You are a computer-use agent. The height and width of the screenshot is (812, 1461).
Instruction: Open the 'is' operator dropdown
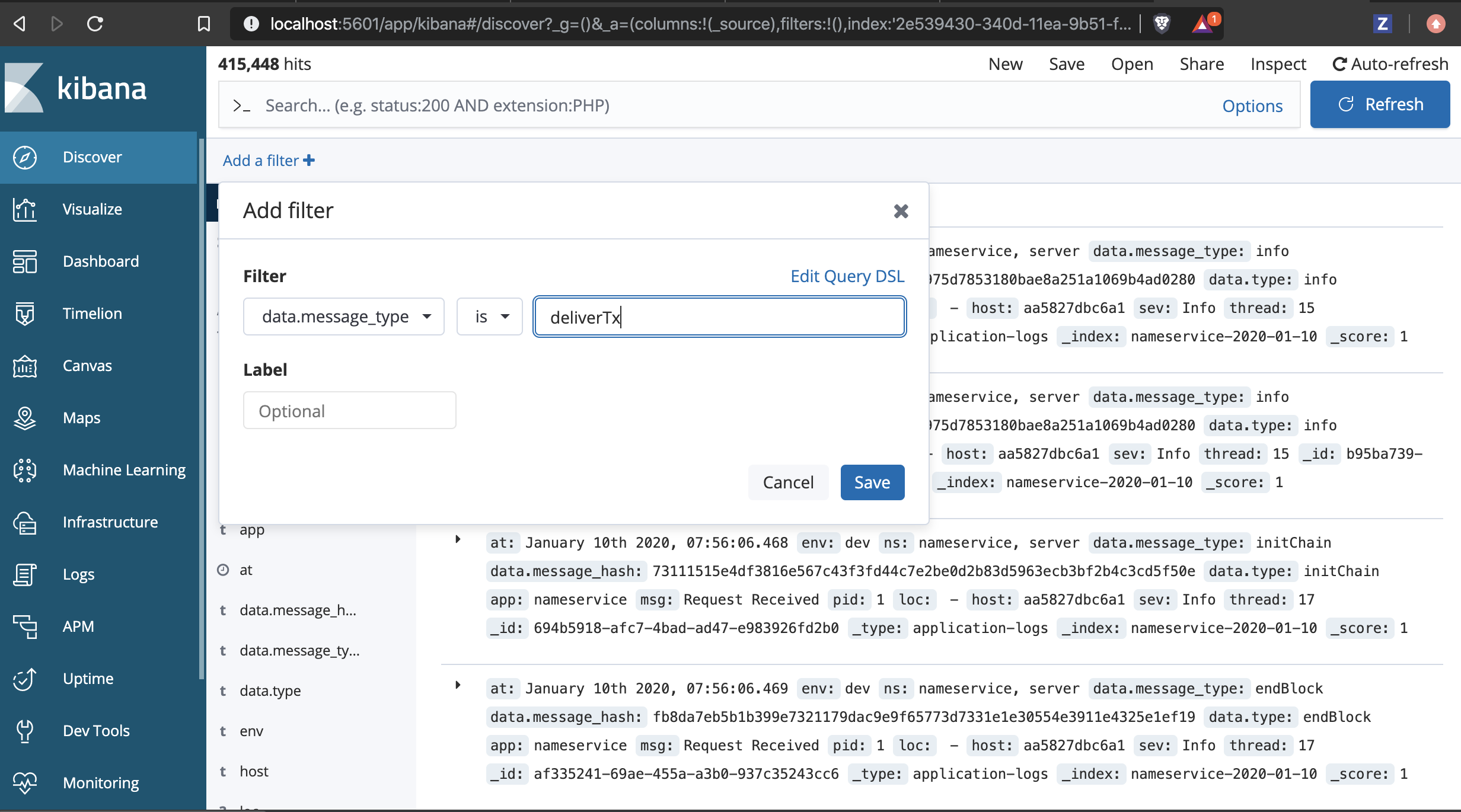click(490, 317)
